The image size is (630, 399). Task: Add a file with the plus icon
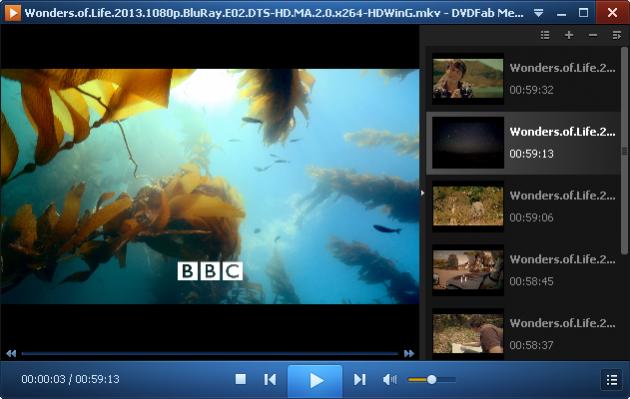coord(569,35)
